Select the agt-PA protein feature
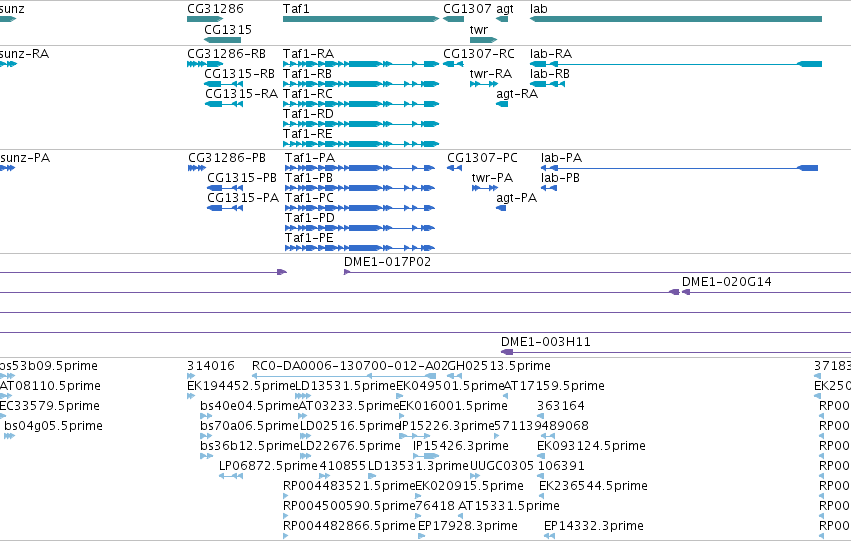 (x=501, y=208)
